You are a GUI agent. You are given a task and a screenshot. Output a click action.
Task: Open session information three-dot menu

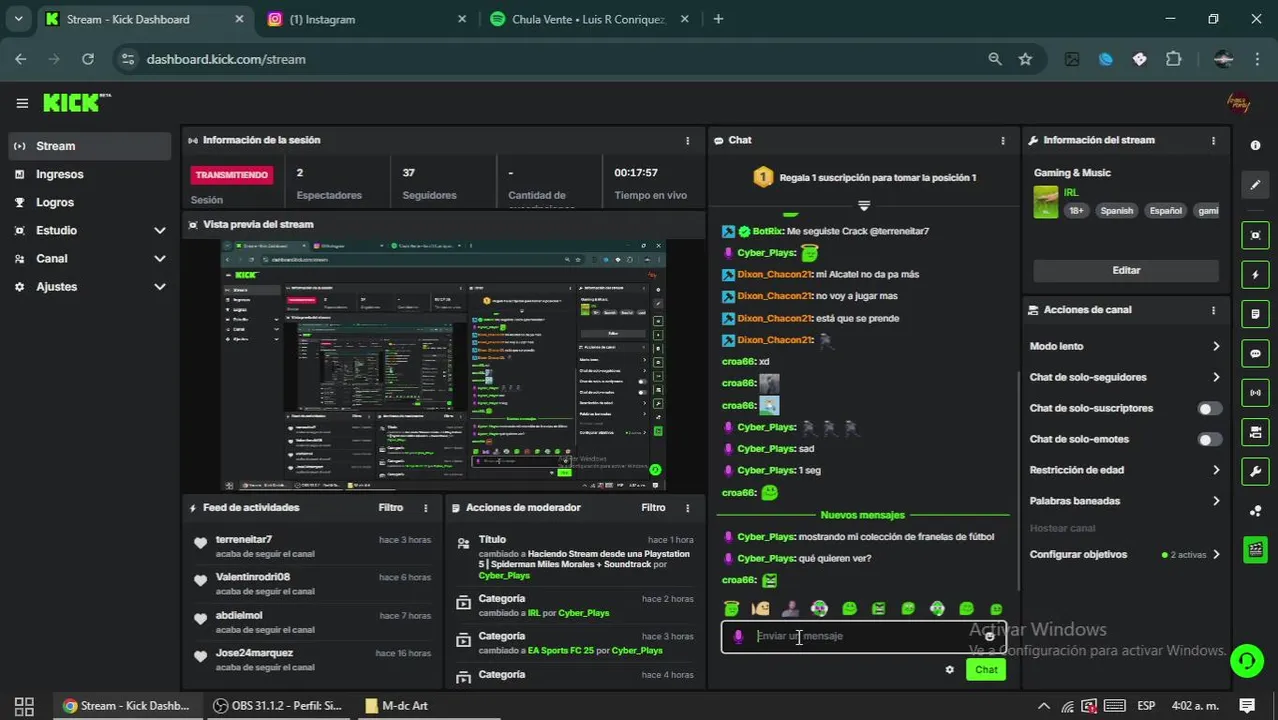pos(687,141)
